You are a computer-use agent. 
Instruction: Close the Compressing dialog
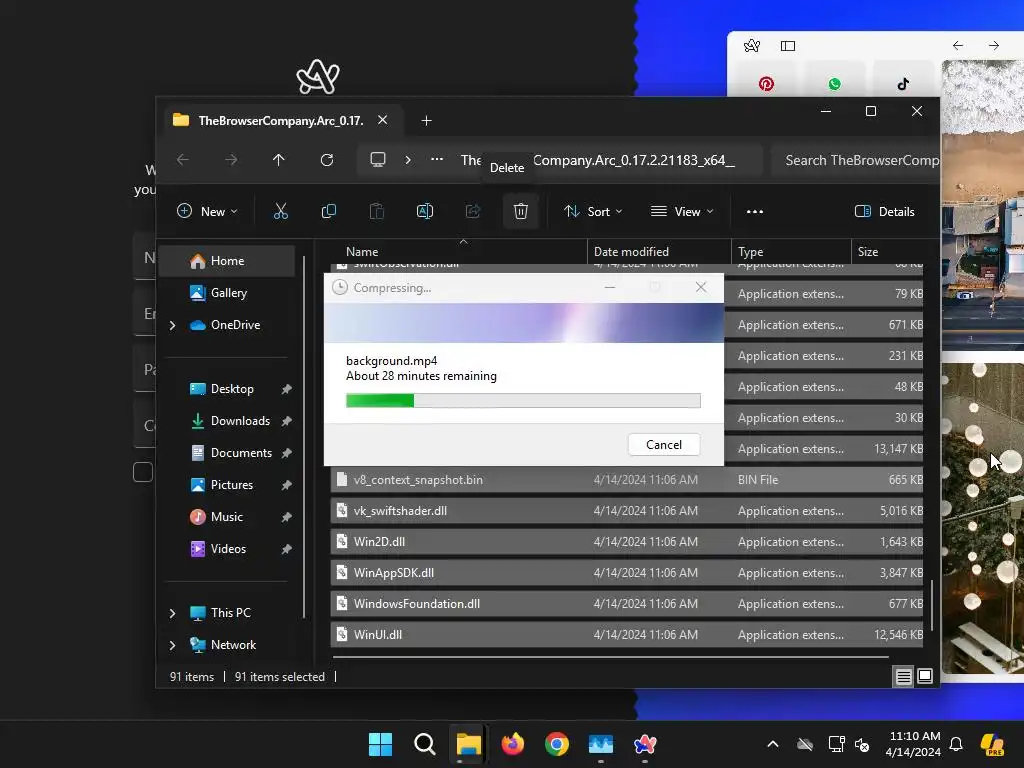pos(701,287)
